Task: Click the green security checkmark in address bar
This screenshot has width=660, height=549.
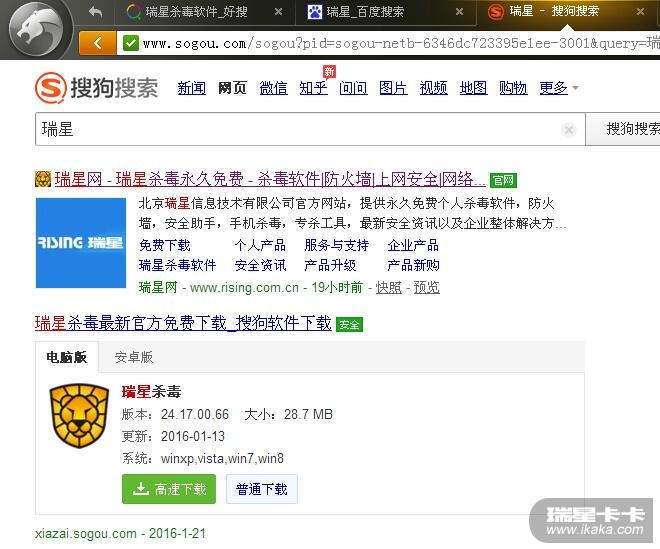Action: (130, 43)
